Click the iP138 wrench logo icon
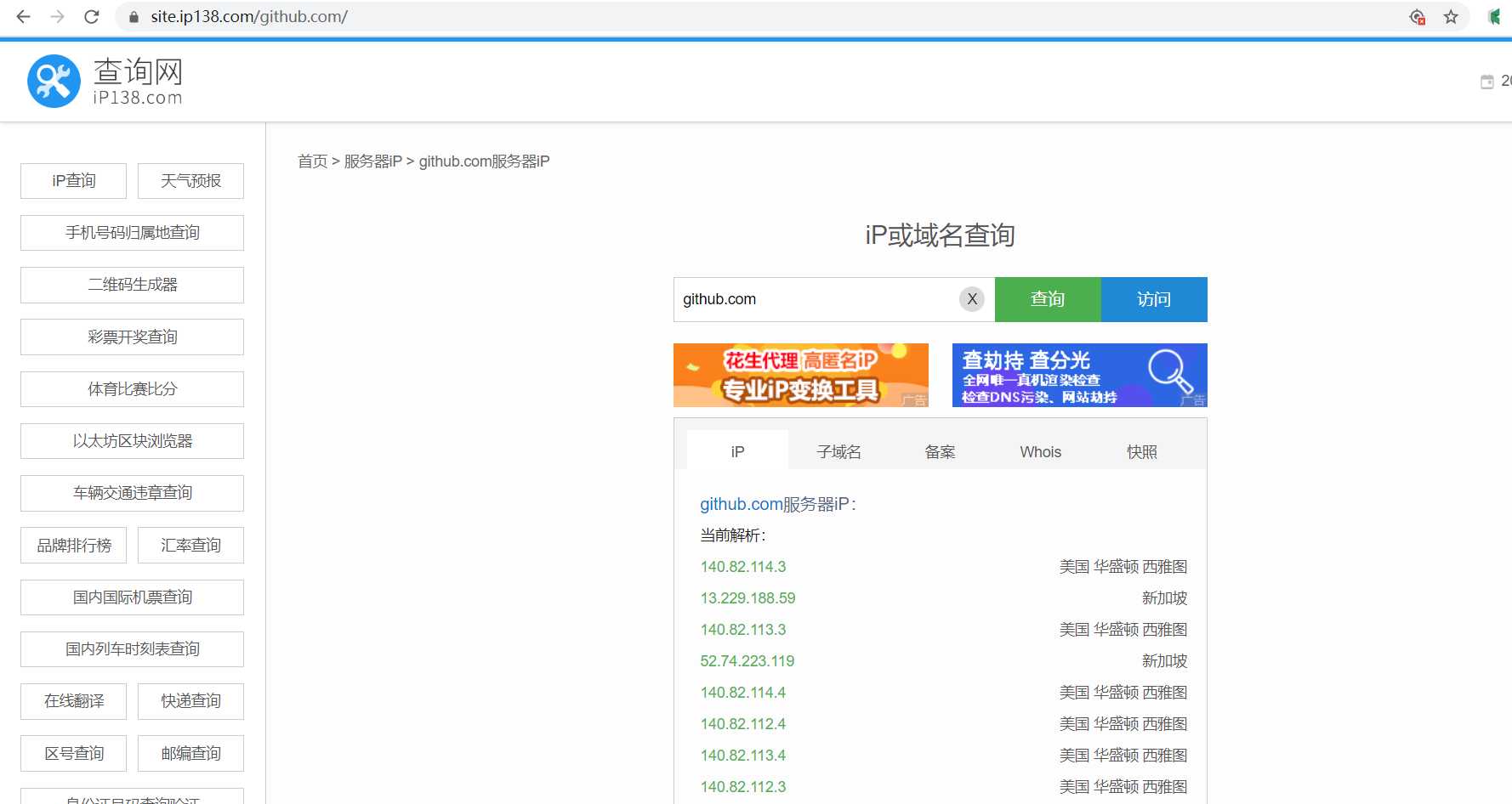Screen dimensions: 1512x804 54,82
